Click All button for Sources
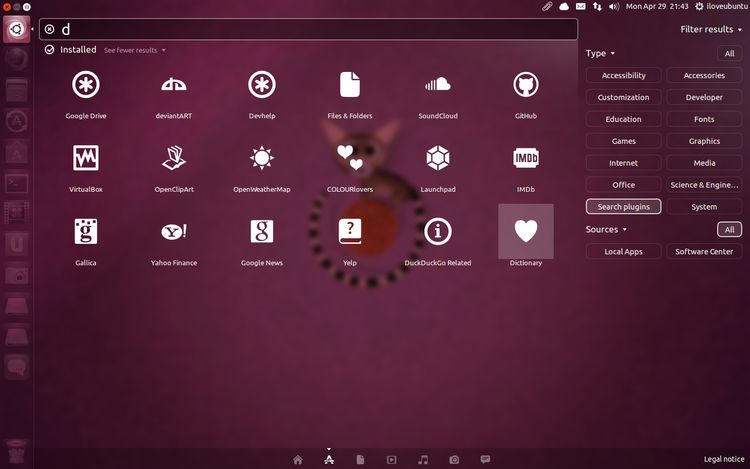Screen dimensions: 750x469 (729, 229)
